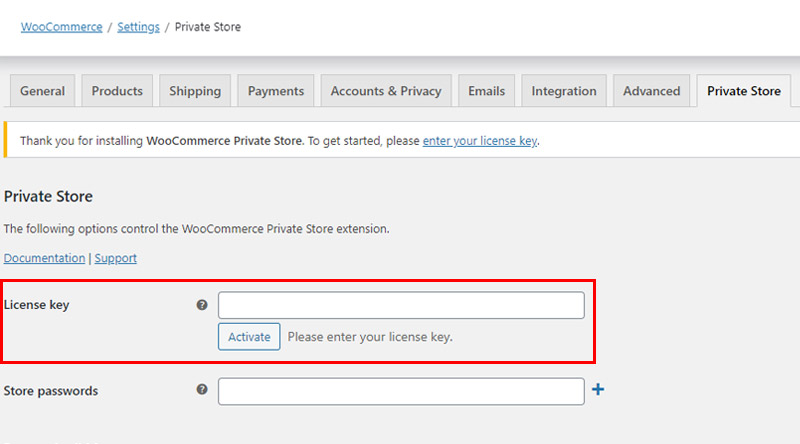The height and width of the screenshot is (444, 800).
Task: Go to Accounts & Privacy tab
Action: pos(386,91)
